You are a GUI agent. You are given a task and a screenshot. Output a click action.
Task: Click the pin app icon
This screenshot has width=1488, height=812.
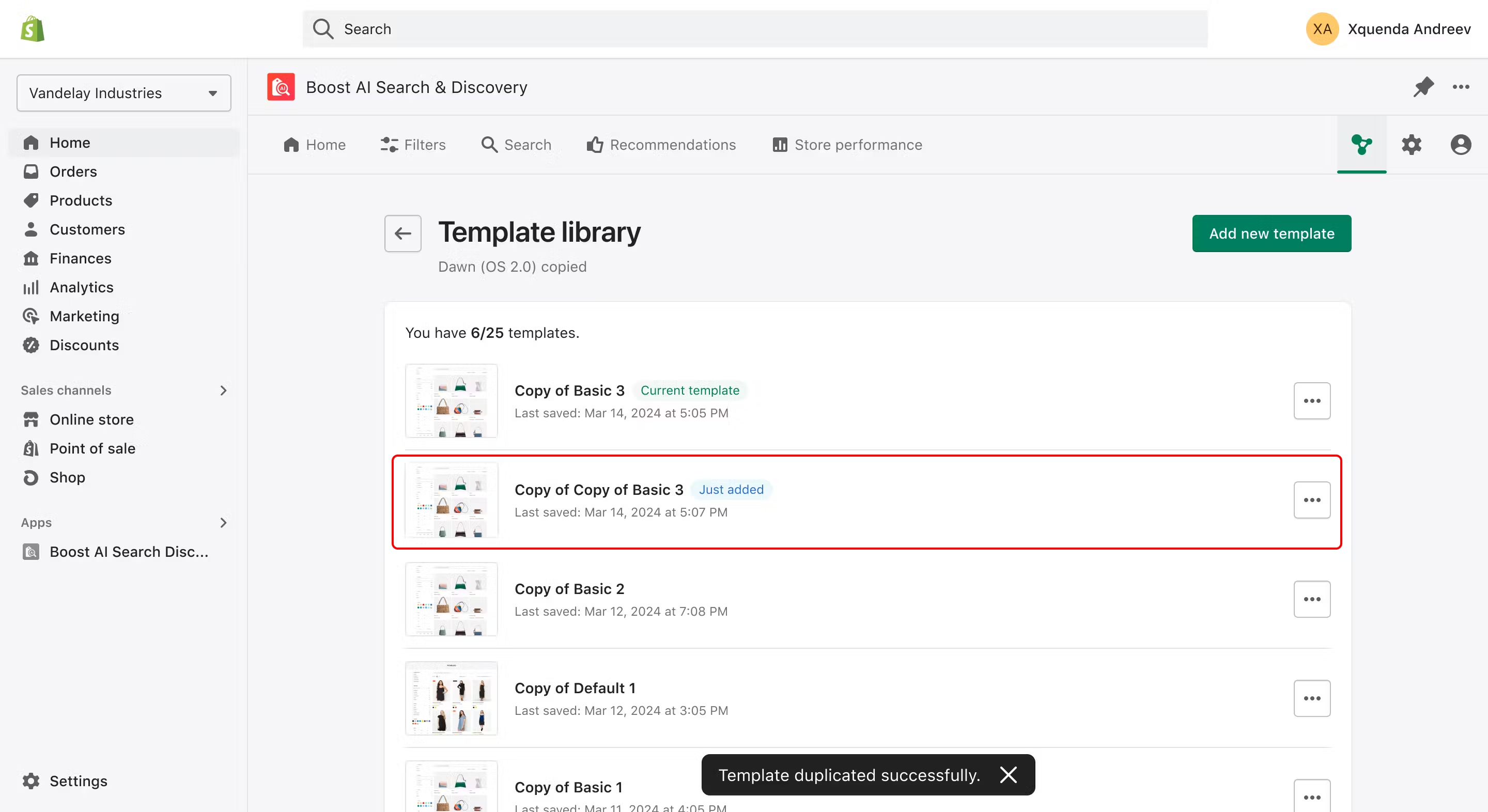1423,87
